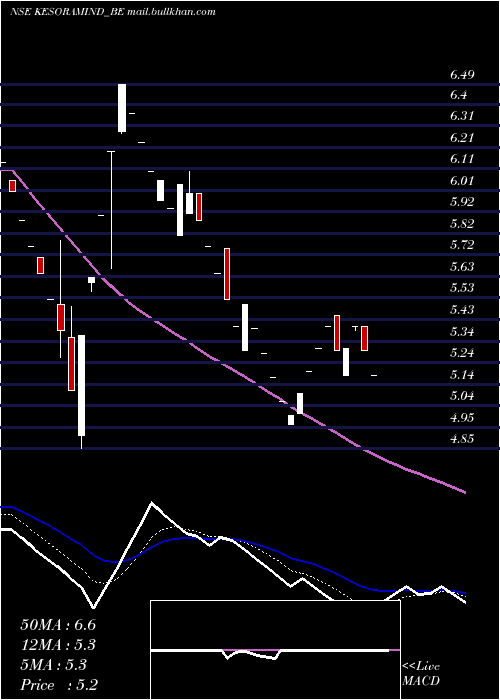Click the 12MA : 5.3 readout
500x700 pixels.
coord(58,645)
